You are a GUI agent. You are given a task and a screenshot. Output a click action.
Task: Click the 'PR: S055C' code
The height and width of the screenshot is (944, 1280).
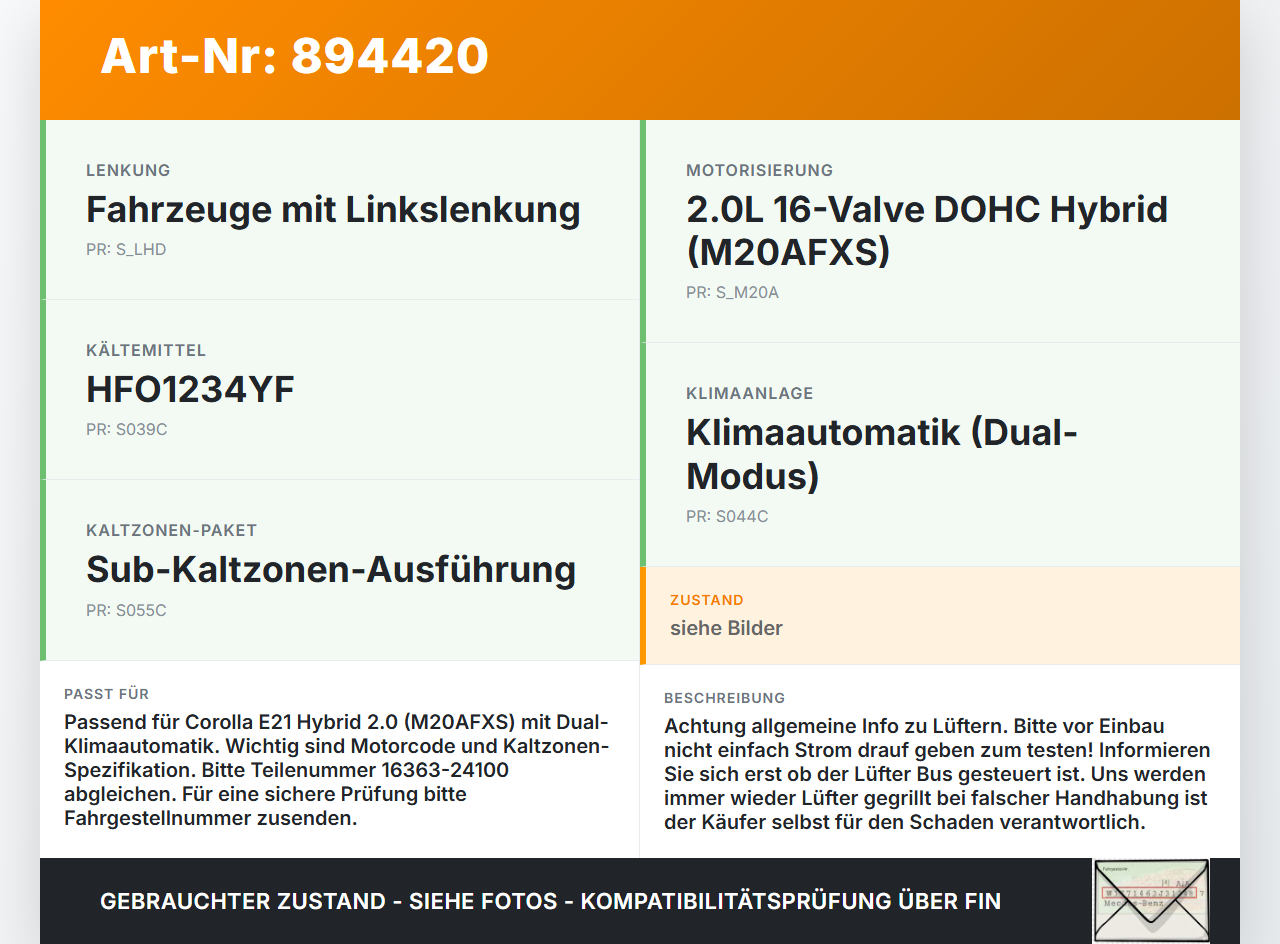point(126,610)
